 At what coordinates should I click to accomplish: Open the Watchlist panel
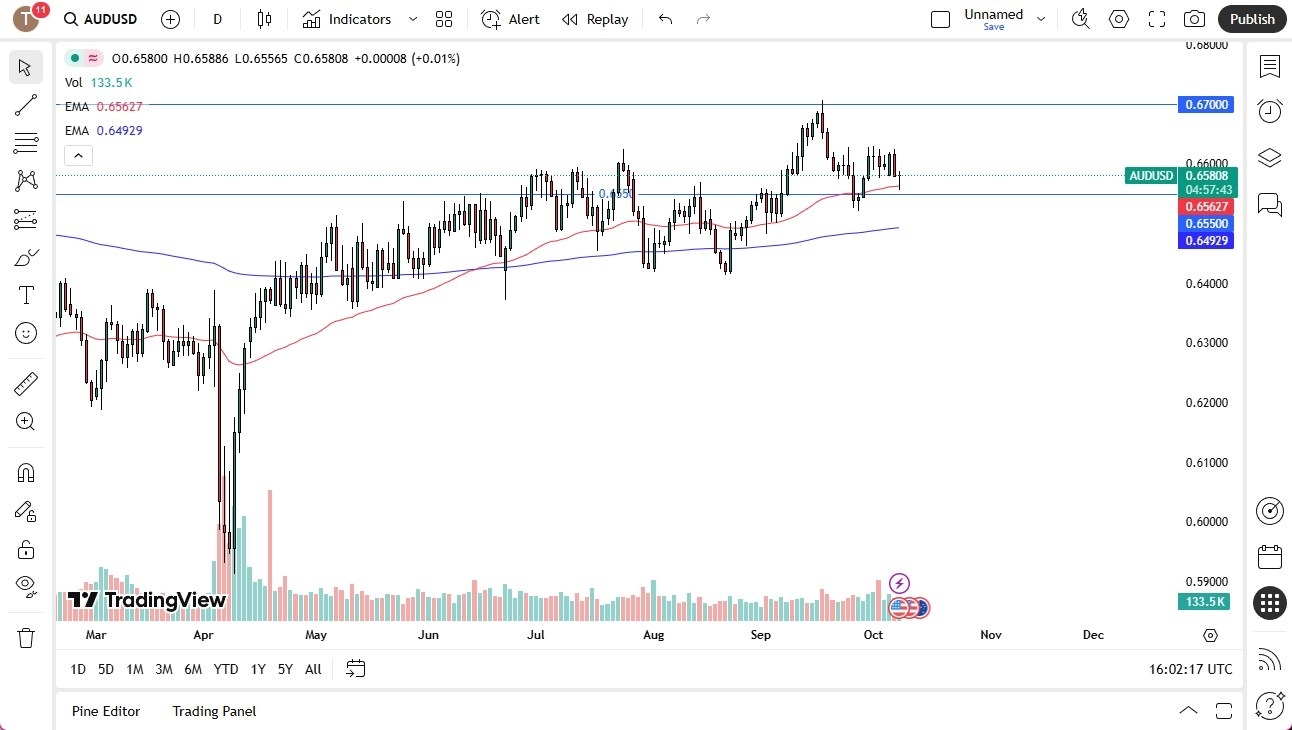1269,66
